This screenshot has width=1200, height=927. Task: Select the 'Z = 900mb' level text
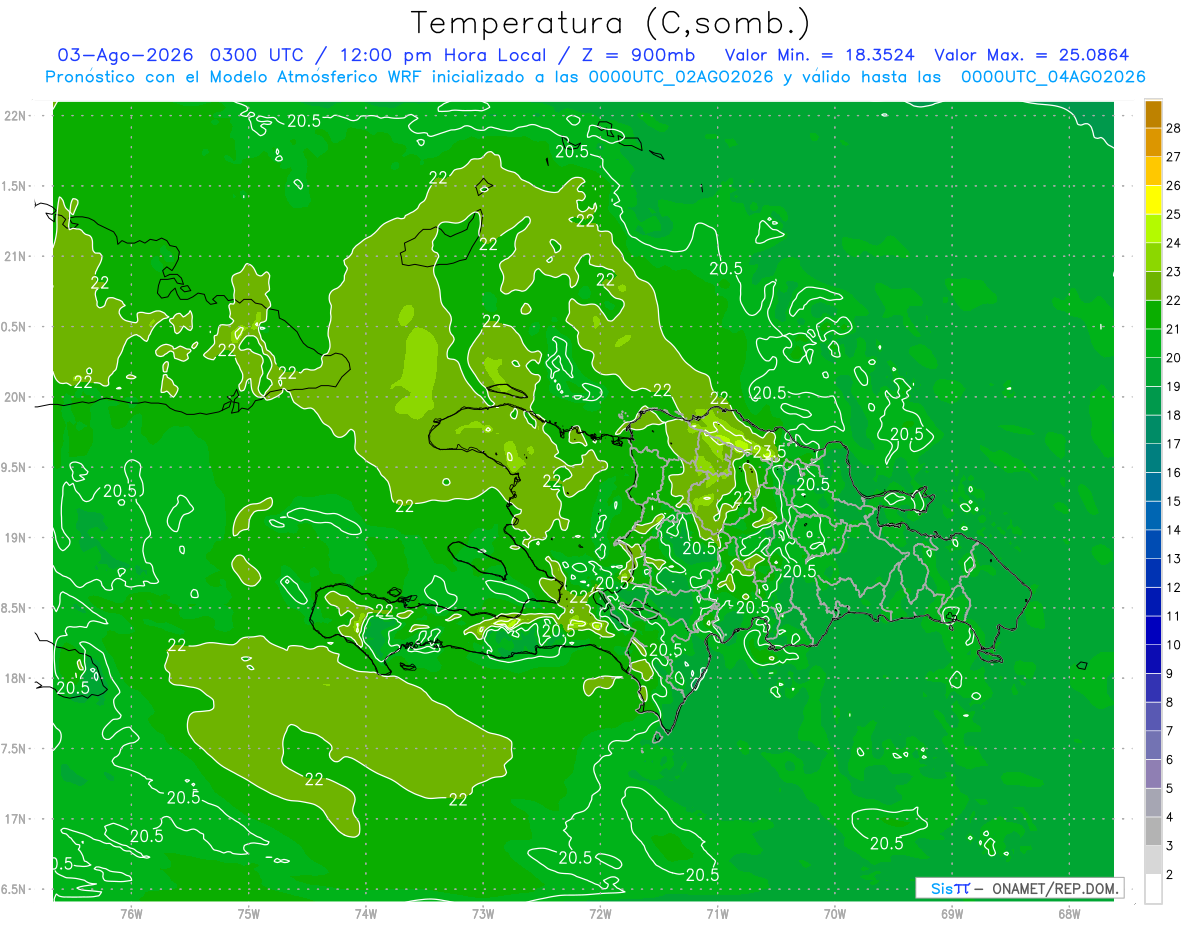click(639, 55)
